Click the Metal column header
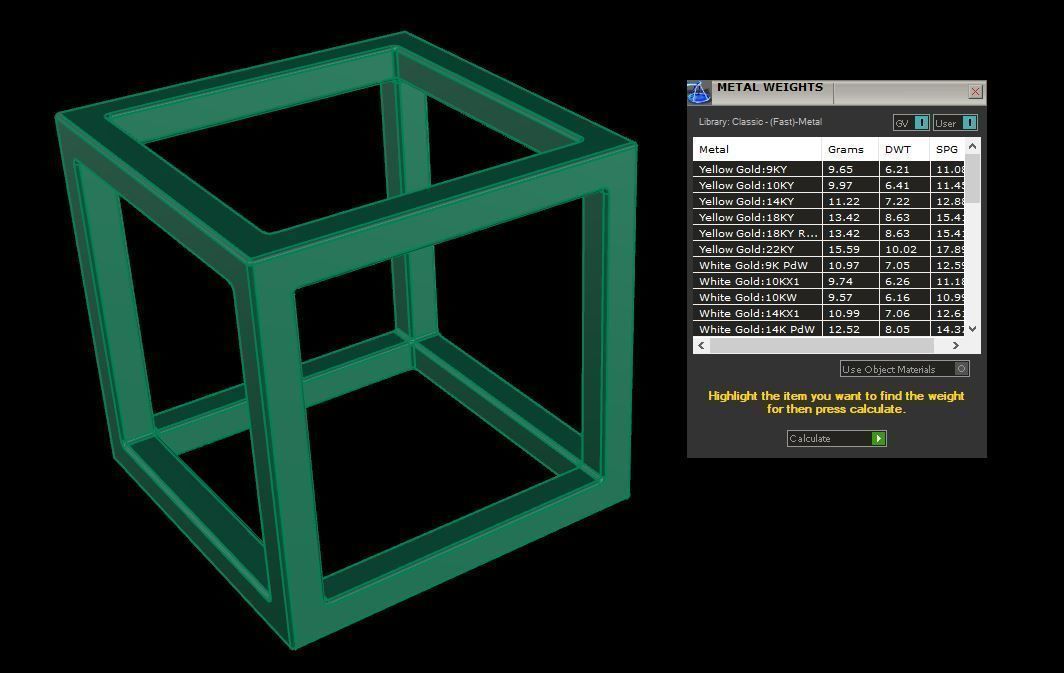The width and height of the screenshot is (1064, 673). click(757, 149)
